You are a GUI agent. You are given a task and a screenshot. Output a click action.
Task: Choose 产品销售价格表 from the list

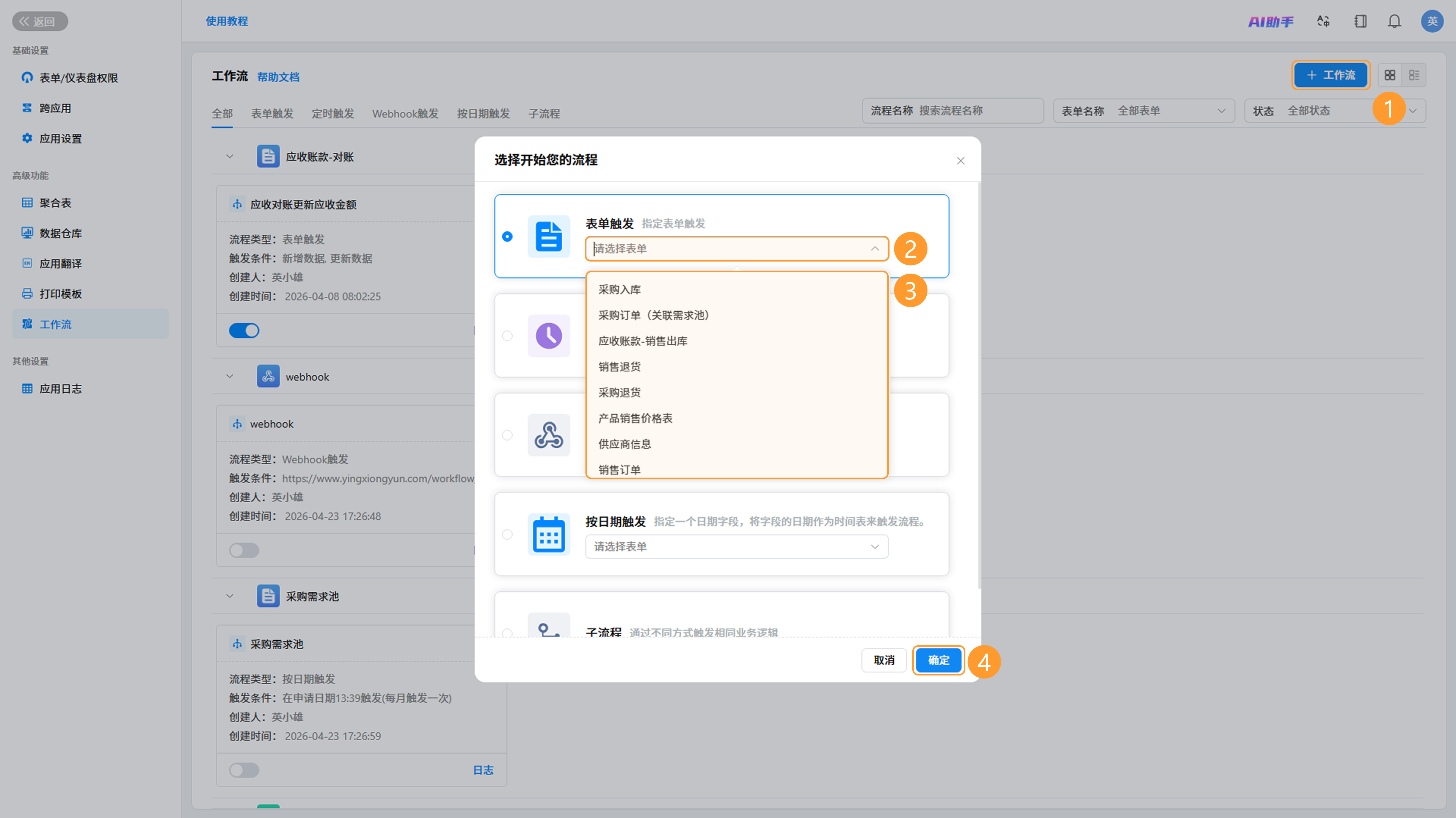(x=736, y=418)
